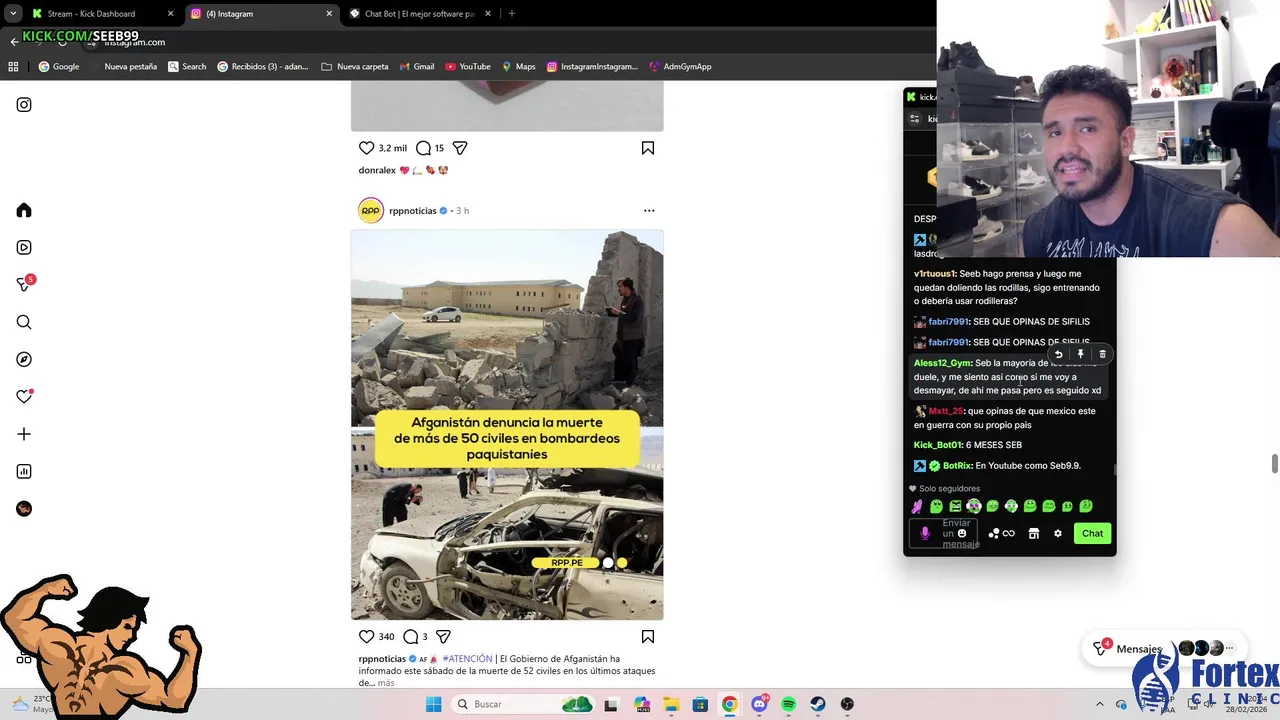Screen dimensions: 1280x720
Task: Open Maps bookmark
Action: pos(519,67)
